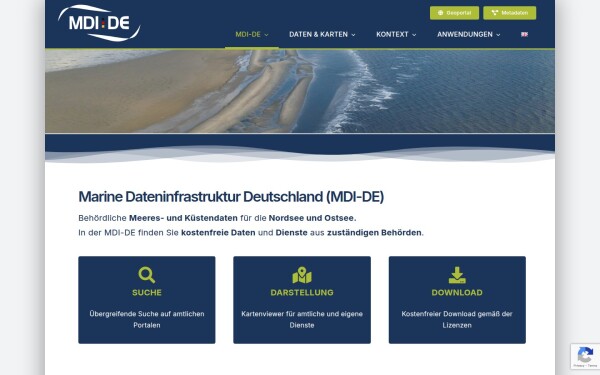Viewport: 600px width, 375px height.
Task: Click the magnifier icon above SUCHE
Action: (x=147, y=275)
